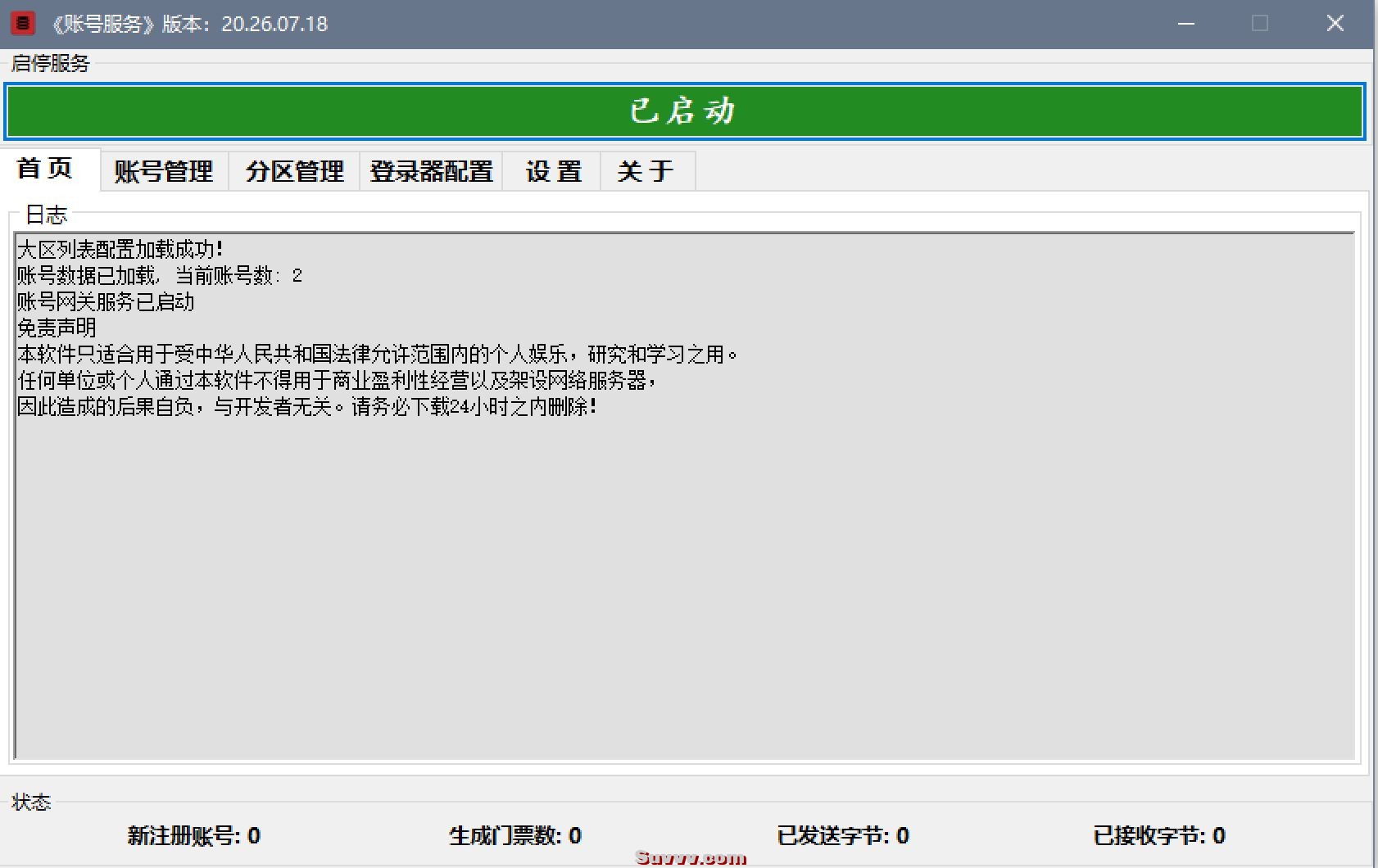Open the 分区管理 tab
Screen dimensions: 1378x868
click(x=295, y=171)
